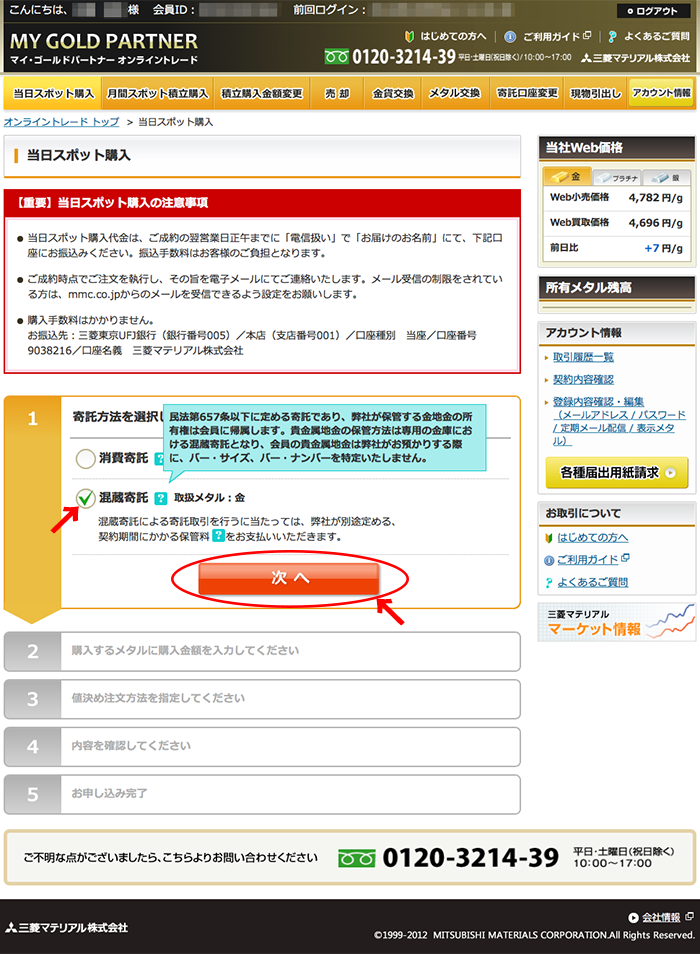The width and height of the screenshot is (700, 954).
Task: Click step 2 購入するメタルに購入金額を入力 row
Action: pos(262,652)
